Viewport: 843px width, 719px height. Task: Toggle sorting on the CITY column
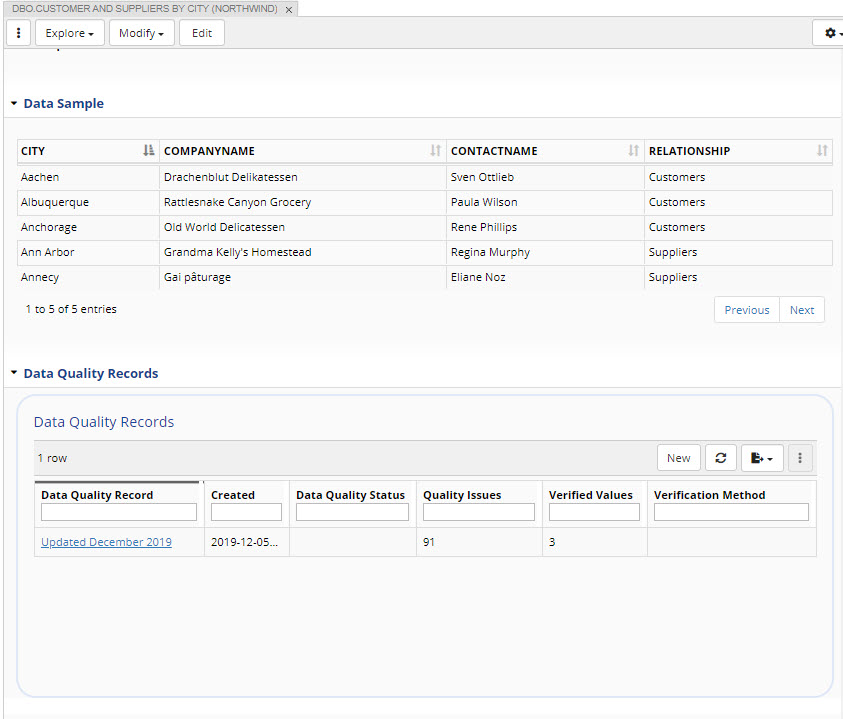pyautogui.click(x=148, y=150)
